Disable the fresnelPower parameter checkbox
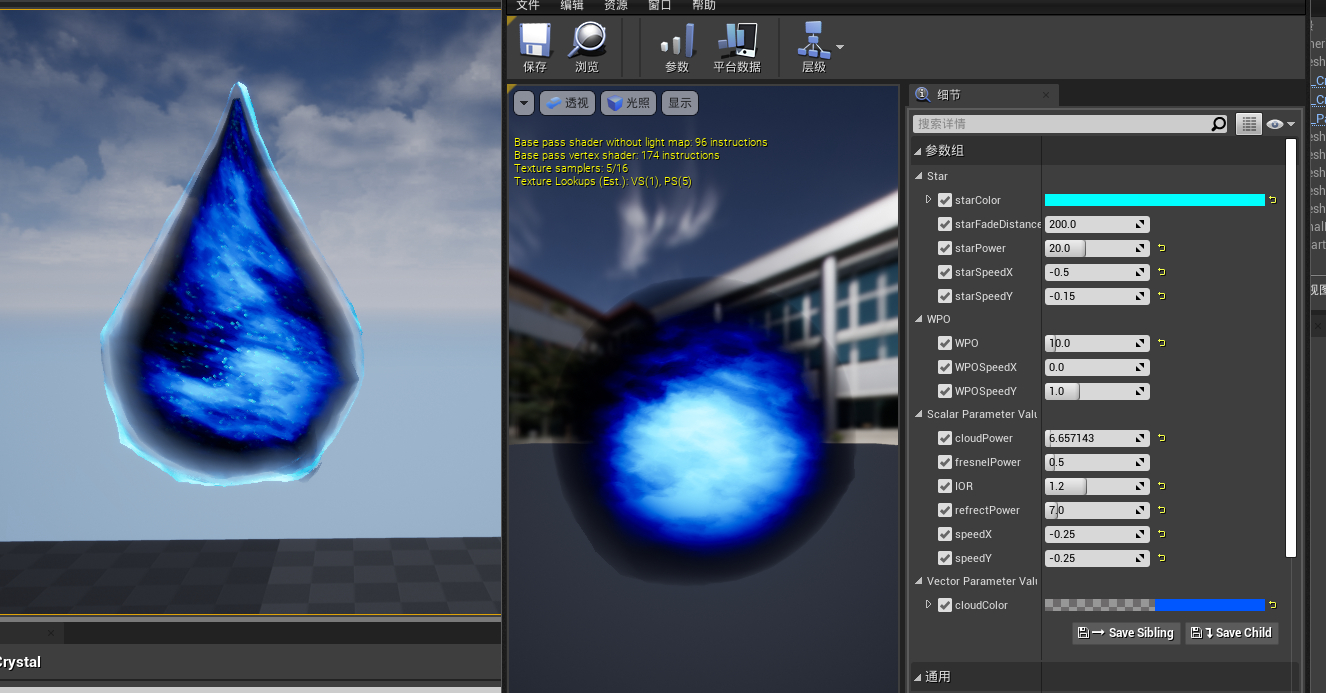Screen dimensions: 1326x693 [x=945, y=462]
